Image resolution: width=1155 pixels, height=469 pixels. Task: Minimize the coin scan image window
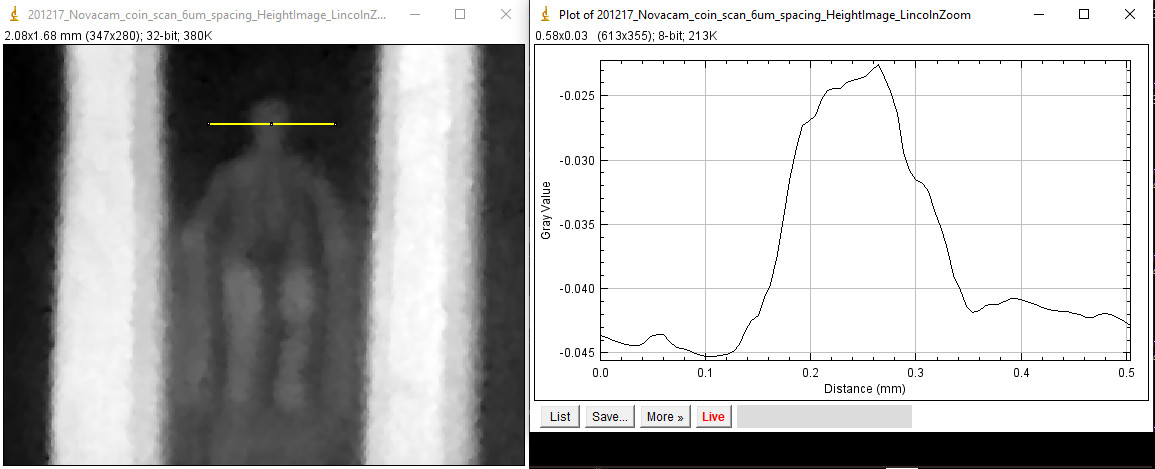pos(414,14)
